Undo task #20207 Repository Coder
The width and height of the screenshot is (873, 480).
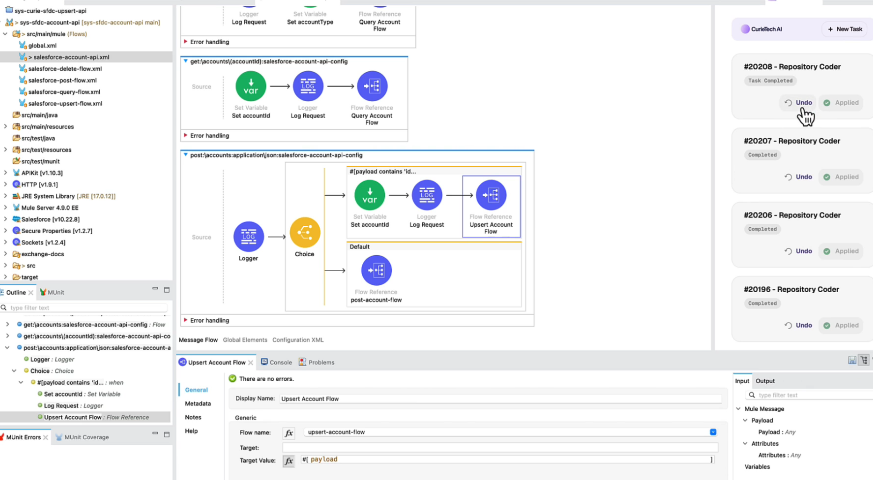pyautogui.click(x=799, y=177)
